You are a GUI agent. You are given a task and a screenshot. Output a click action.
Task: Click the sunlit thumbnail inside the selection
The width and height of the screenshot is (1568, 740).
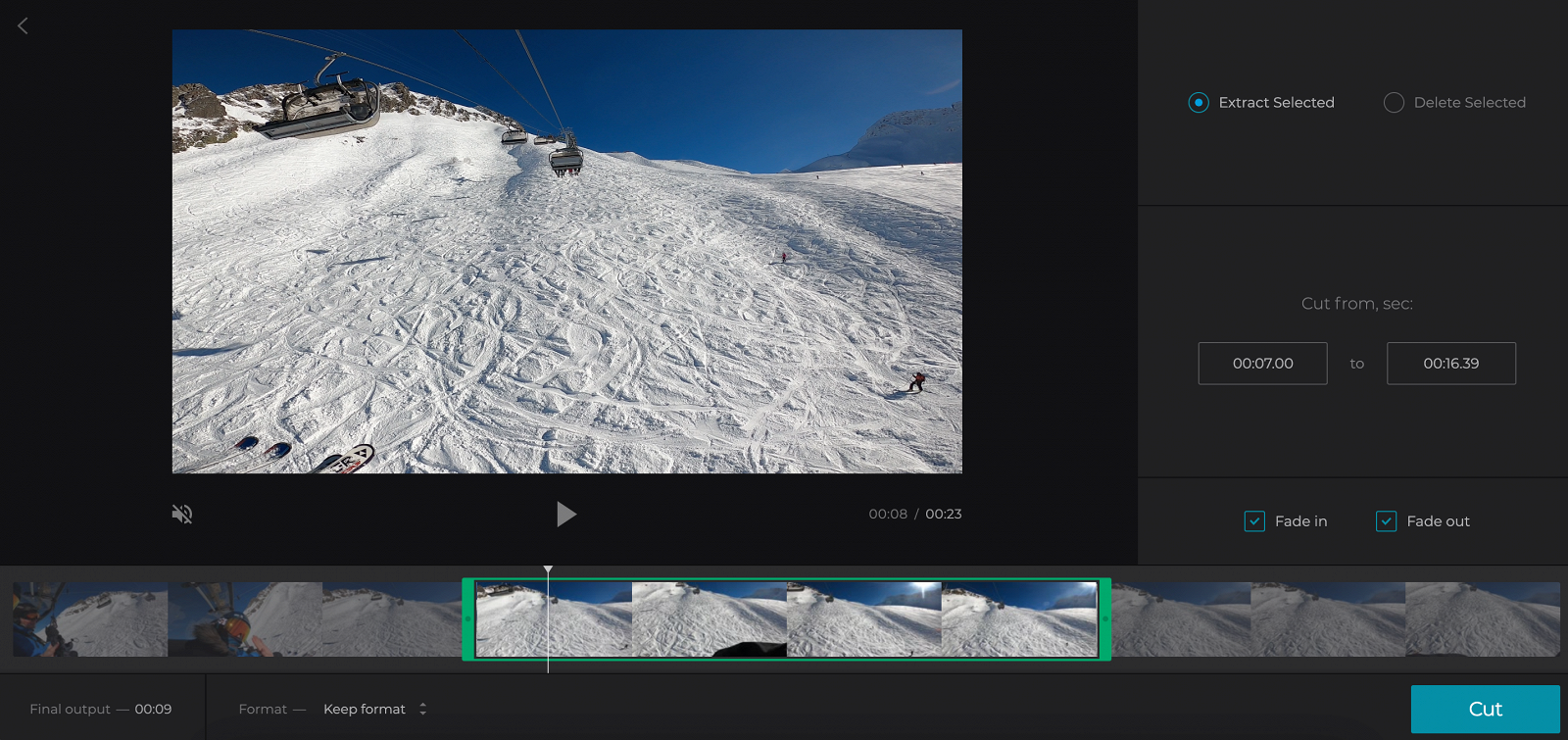863,619
